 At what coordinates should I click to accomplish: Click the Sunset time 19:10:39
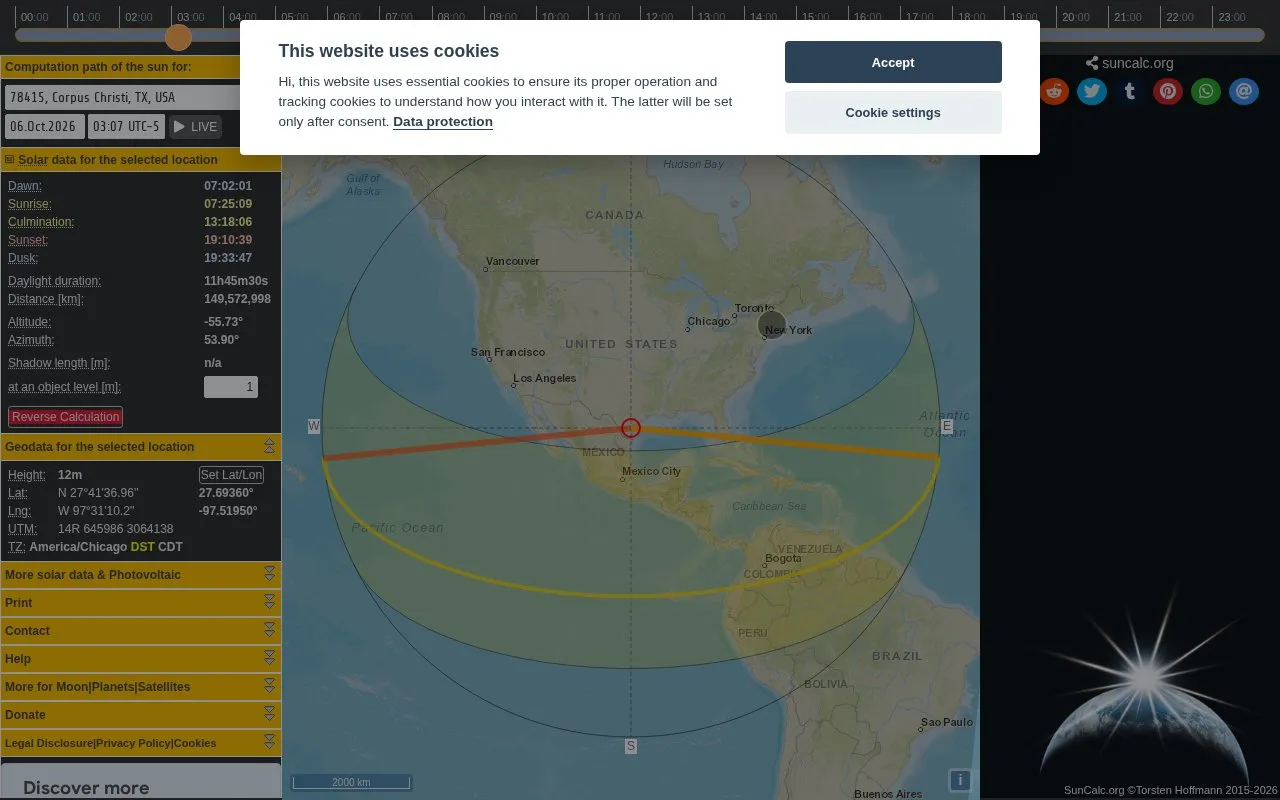point(228,240)
